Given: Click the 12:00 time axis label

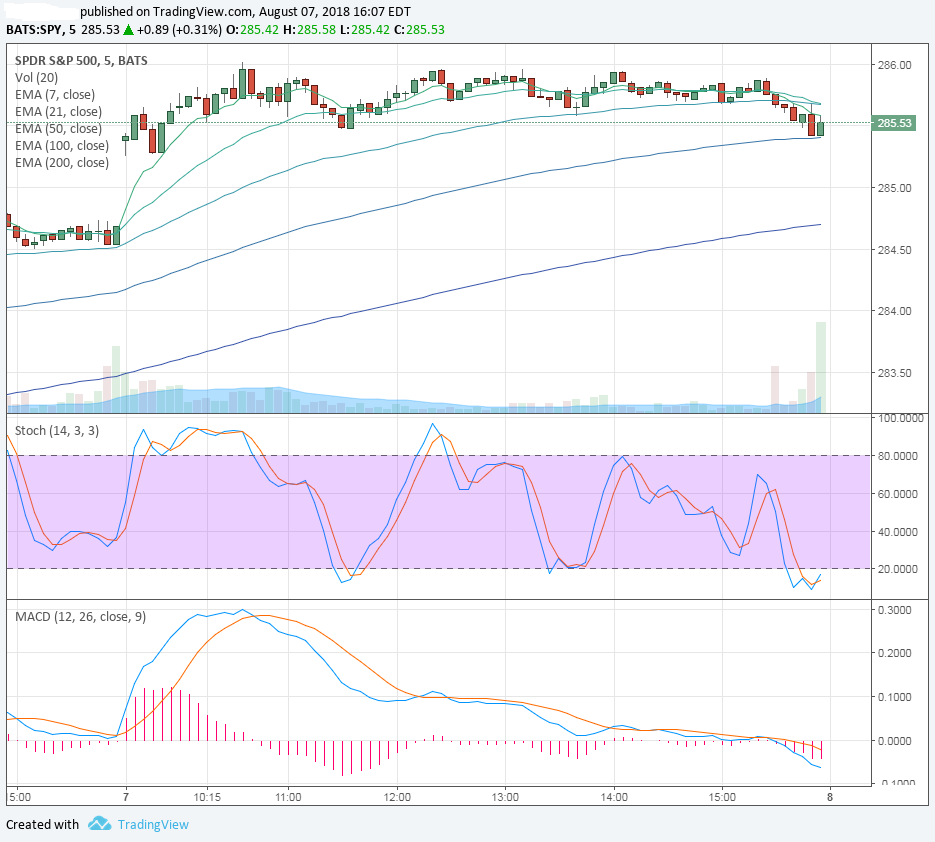Looking at the screenshot, I should [x=397, y=797].
